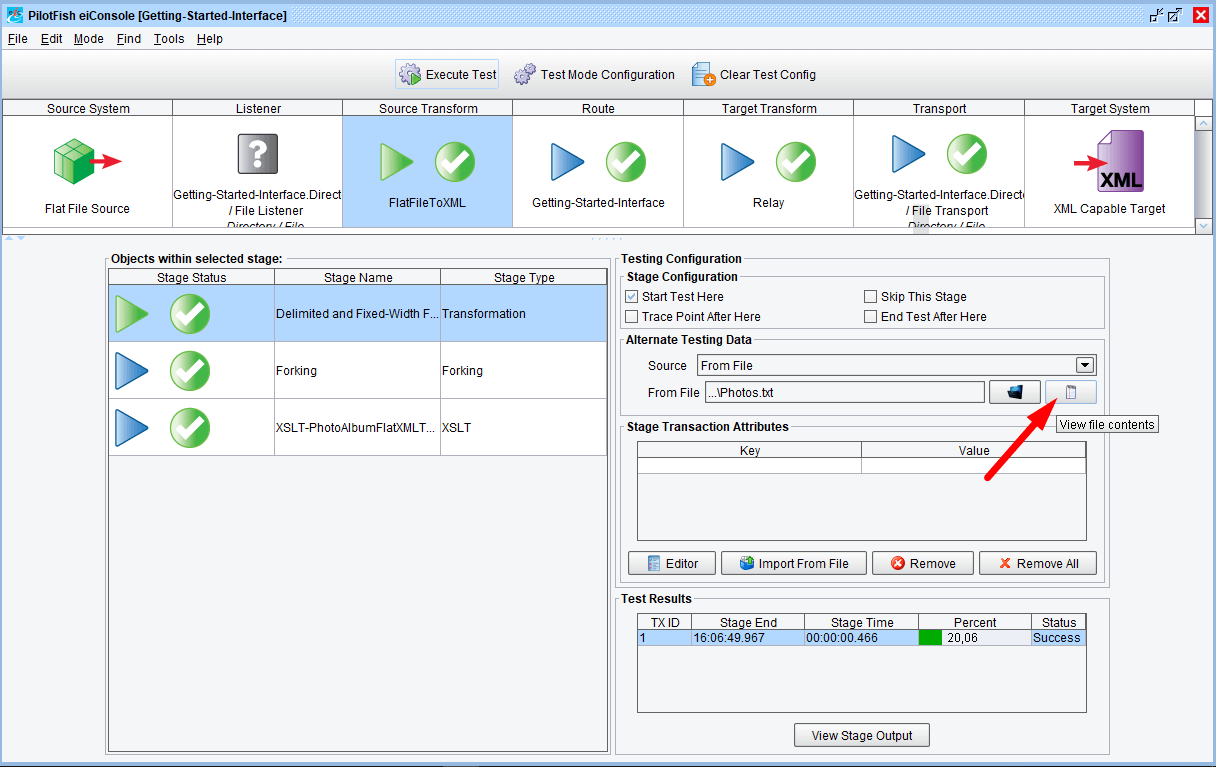
Task: Open the Edit menu
Action: tap(52, 39)
